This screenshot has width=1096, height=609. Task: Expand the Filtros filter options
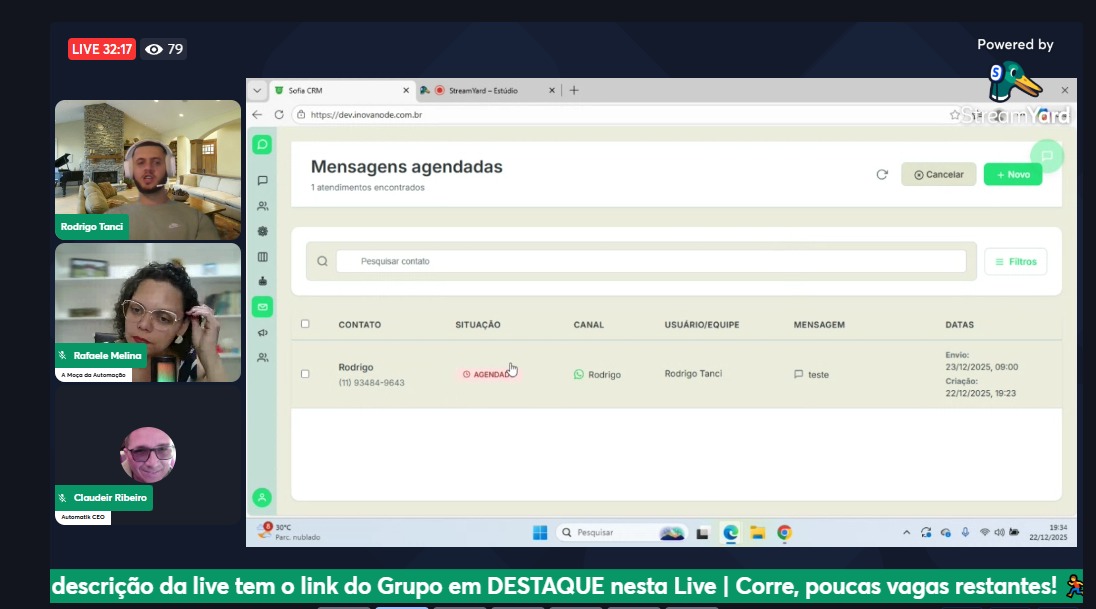pyautogui.click(x=1015, y=262)
